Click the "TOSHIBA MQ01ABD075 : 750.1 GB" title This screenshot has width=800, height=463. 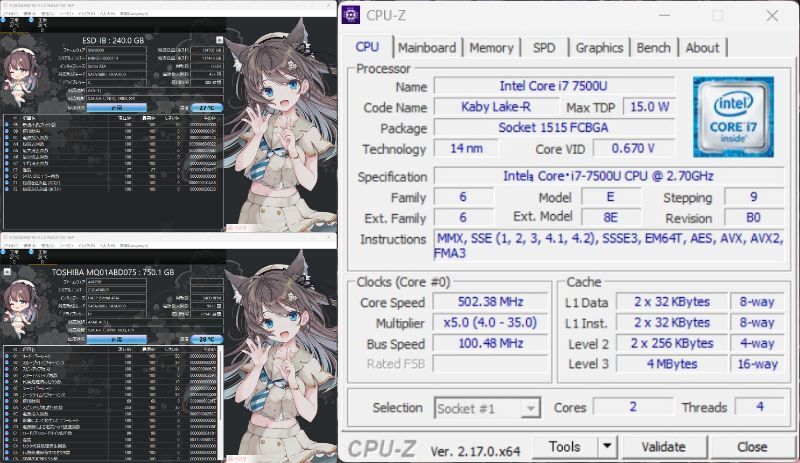coord(113,272)
